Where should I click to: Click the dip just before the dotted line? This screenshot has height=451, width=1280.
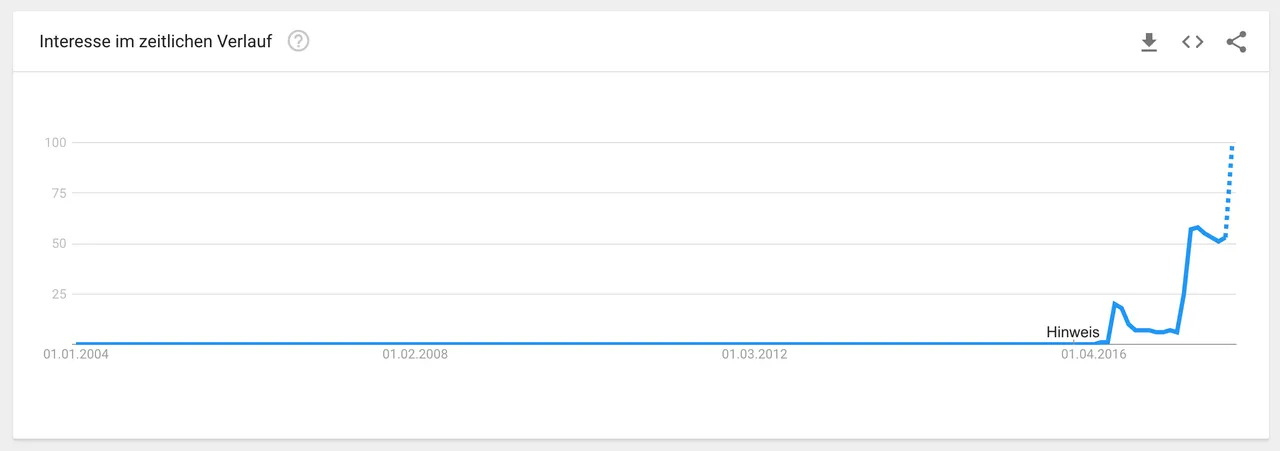tap(1219, 241)
